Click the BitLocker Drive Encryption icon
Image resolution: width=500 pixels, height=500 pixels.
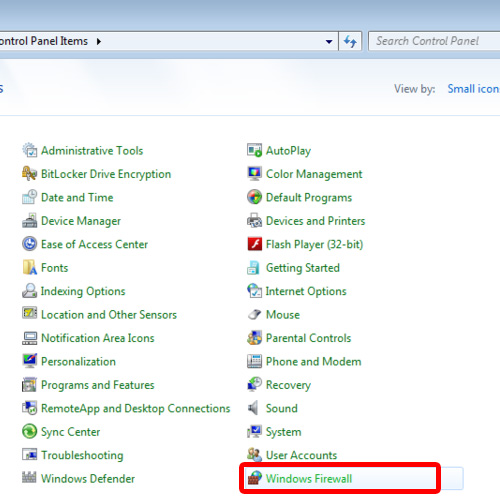tap(29, 174)
